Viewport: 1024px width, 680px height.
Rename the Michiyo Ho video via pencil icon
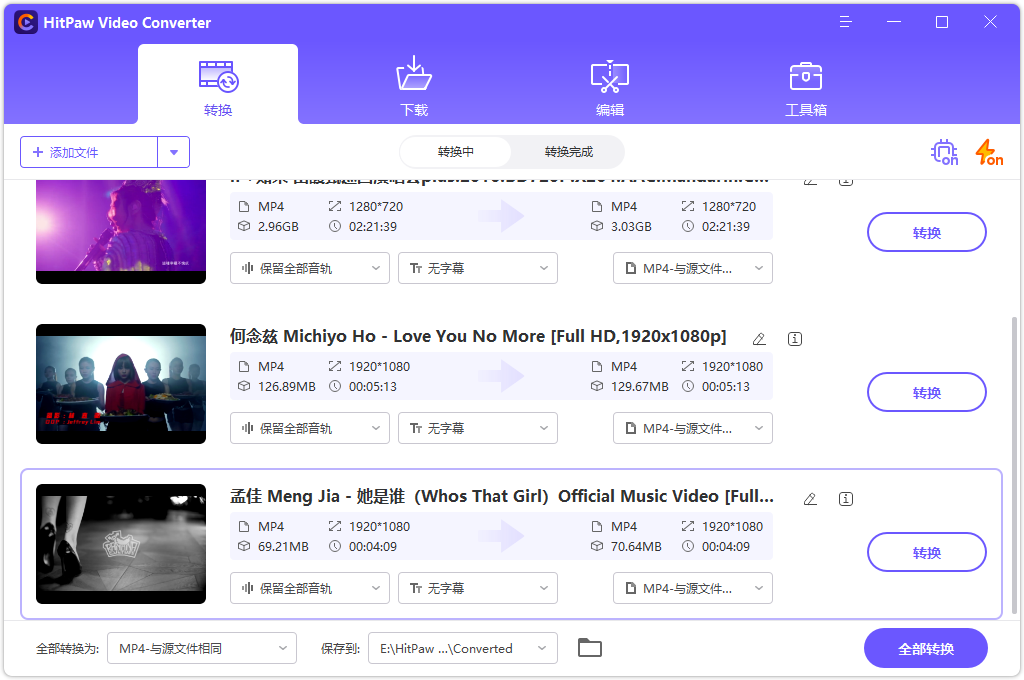pyautogui.click(x=759, y=338)
